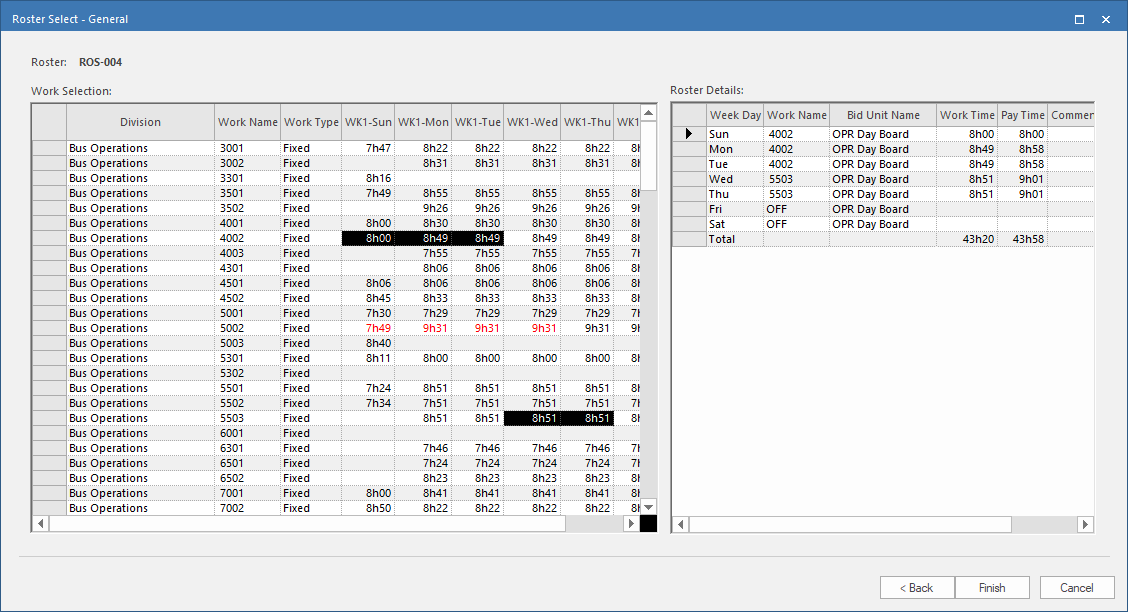Select the highlighted 8h00 cell for work 4002
Image resolution: width=1128 pixels, height=612 pixels.
pyautogui.click(x=368, y=238)
